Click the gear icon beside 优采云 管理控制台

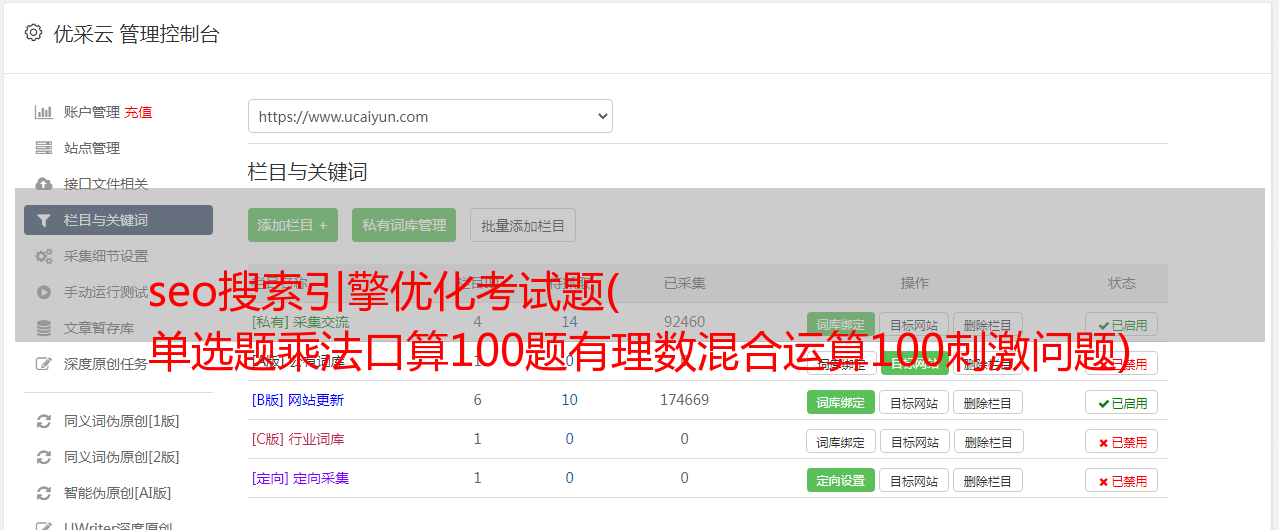(33, 33)
